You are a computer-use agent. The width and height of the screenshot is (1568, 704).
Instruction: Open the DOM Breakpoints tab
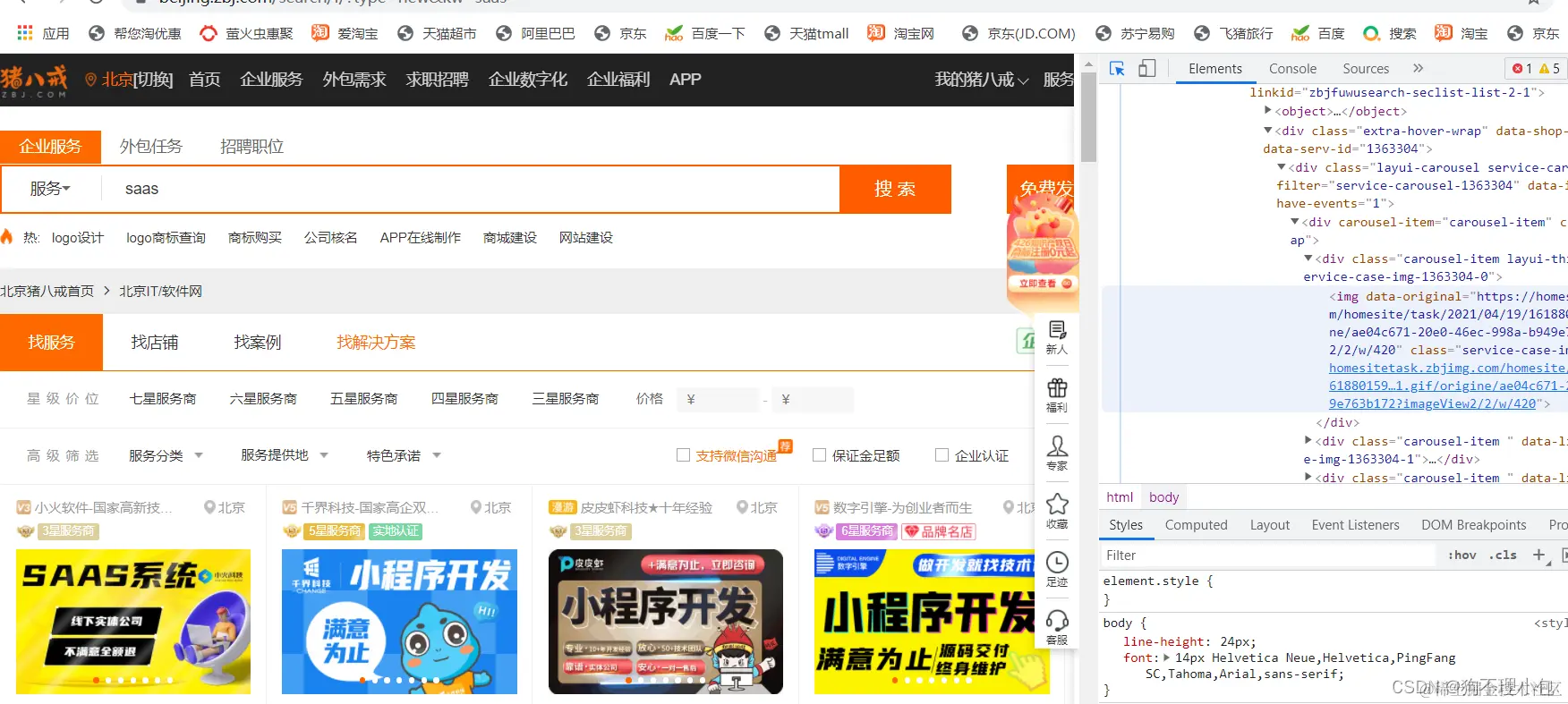tap(1473, 525)
